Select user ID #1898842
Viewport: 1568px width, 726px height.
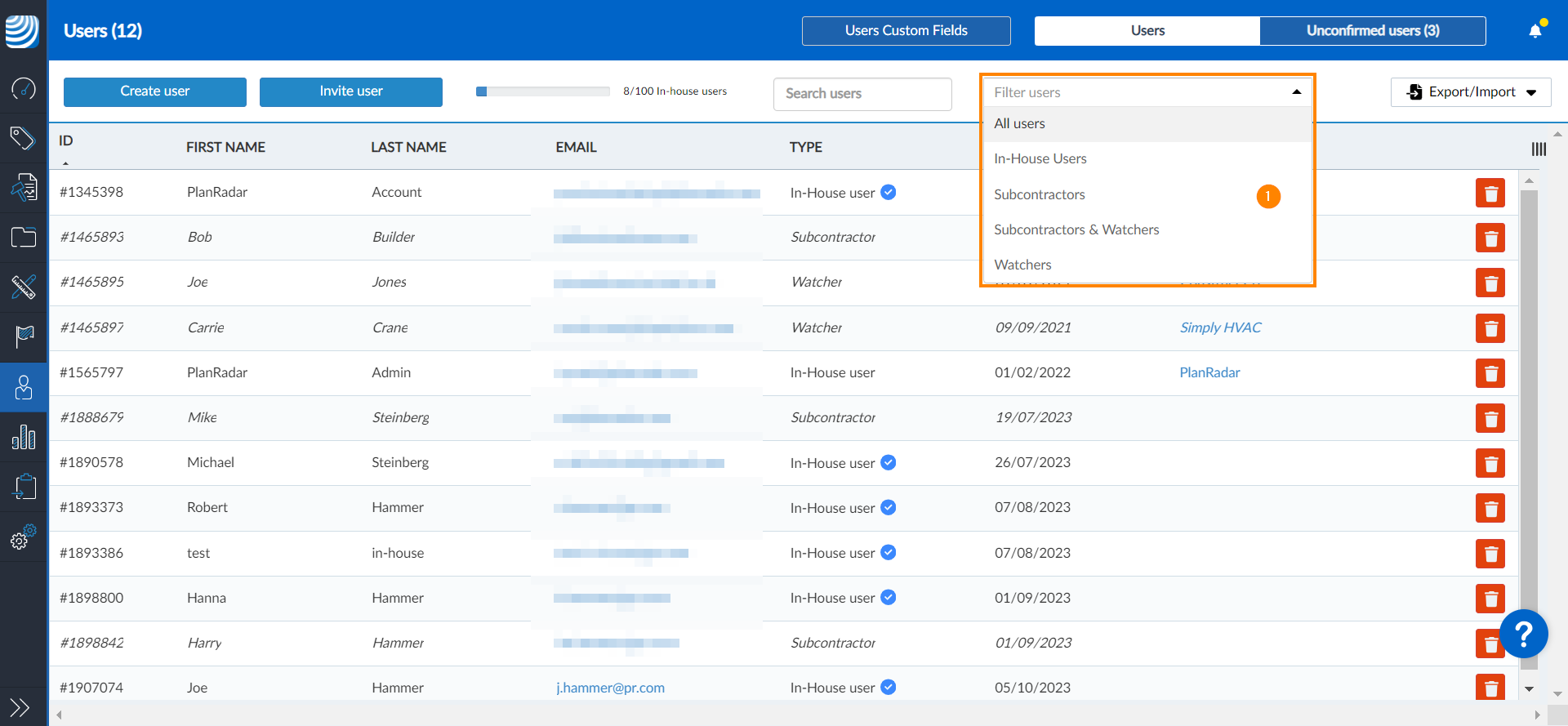[91, 643]
